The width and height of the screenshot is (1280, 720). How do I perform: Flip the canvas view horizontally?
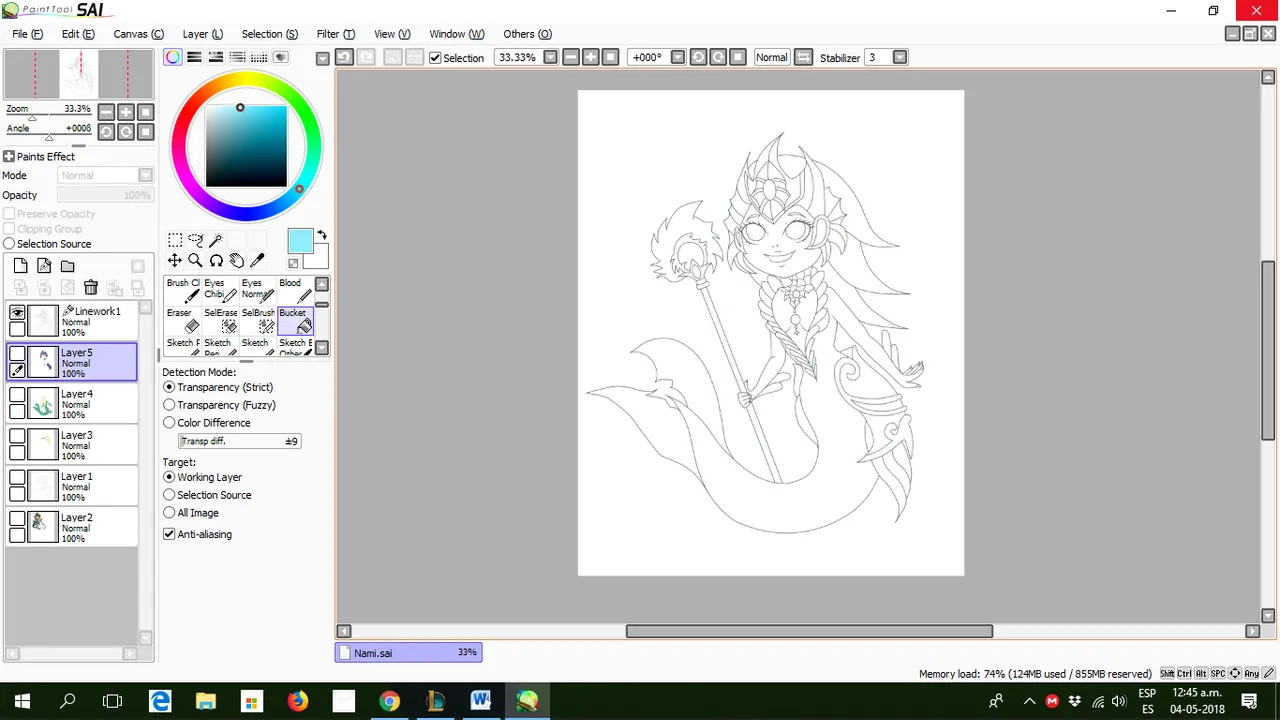click(x=803, y=57)
